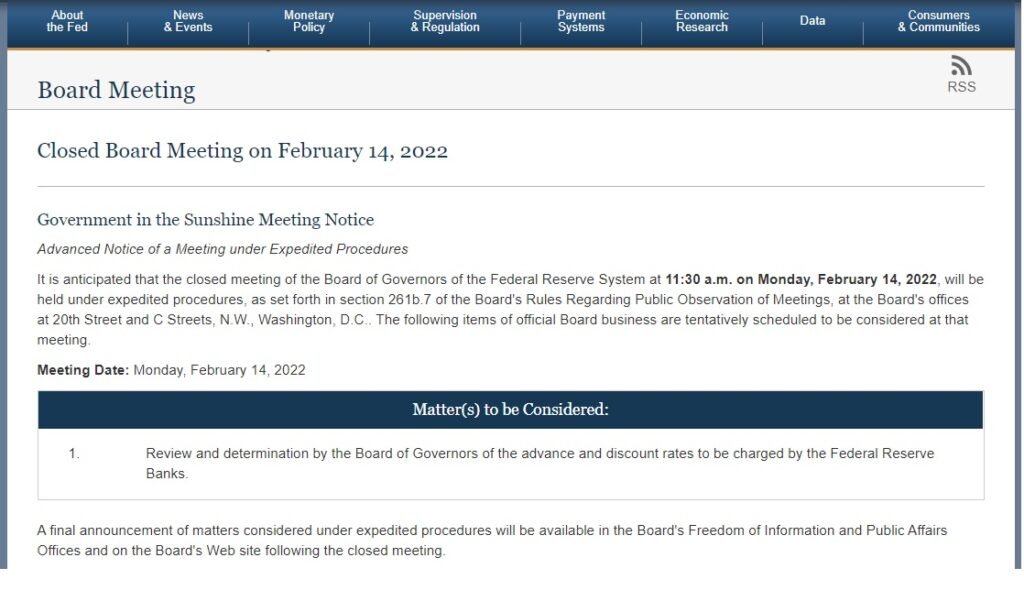Screen dimensions: 1024x601
Task: Open Supervision & Regulation navigation item
Action: click(x=445, y=21)
